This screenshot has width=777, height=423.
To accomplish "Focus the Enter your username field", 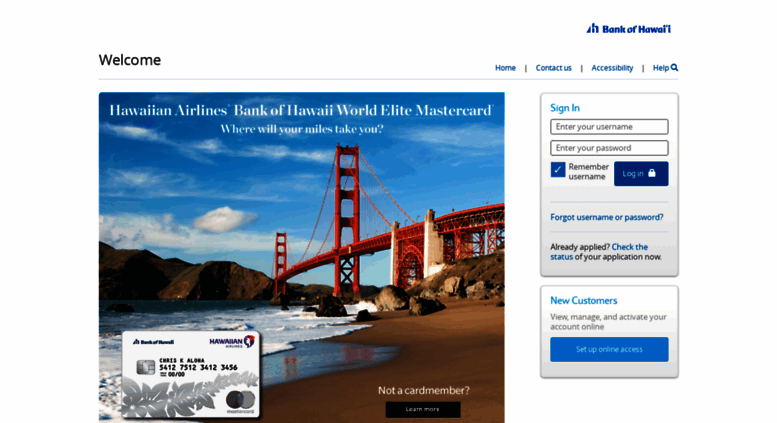I will point(609,127).
